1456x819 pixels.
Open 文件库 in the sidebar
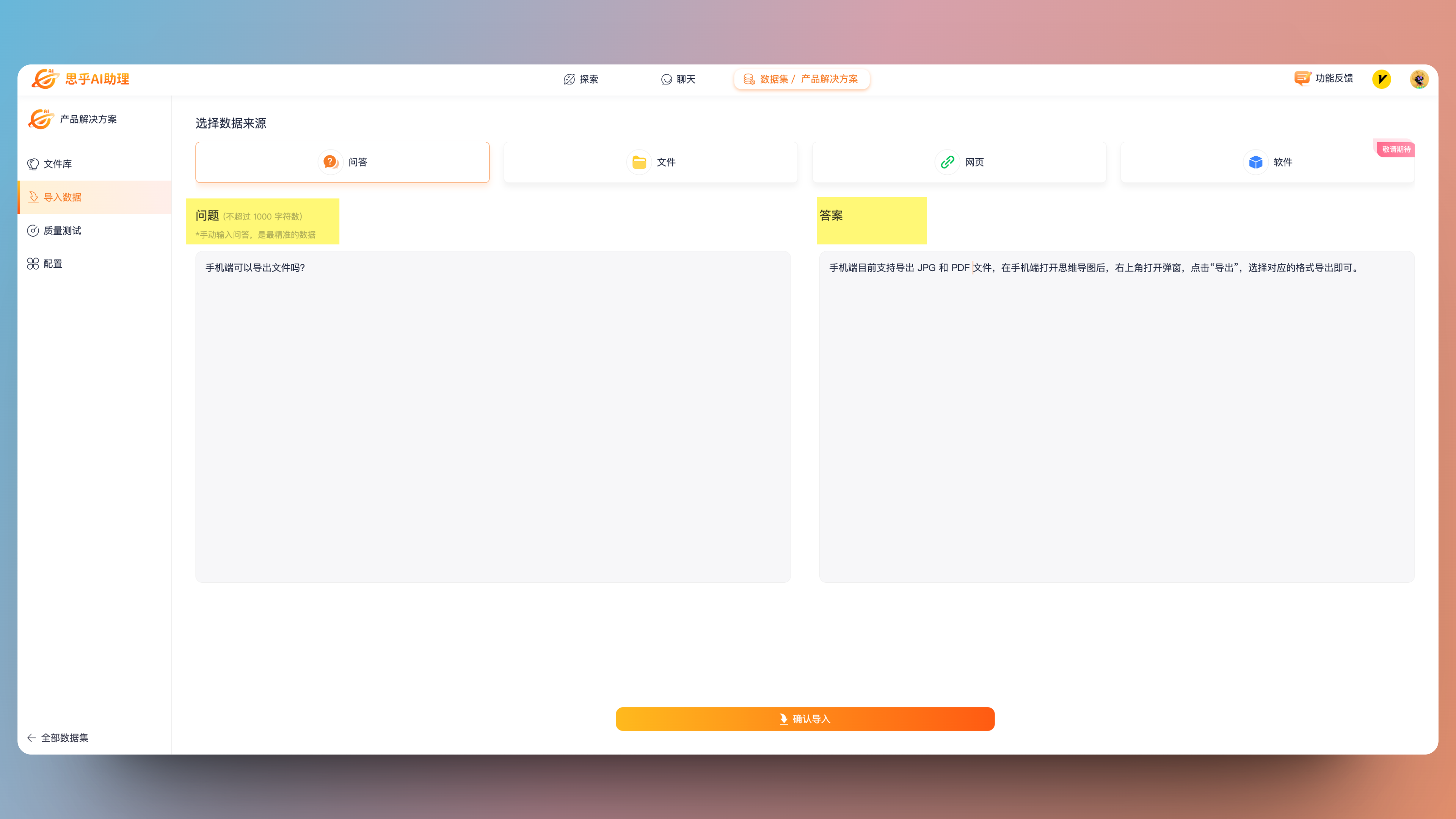coord(58,164)
